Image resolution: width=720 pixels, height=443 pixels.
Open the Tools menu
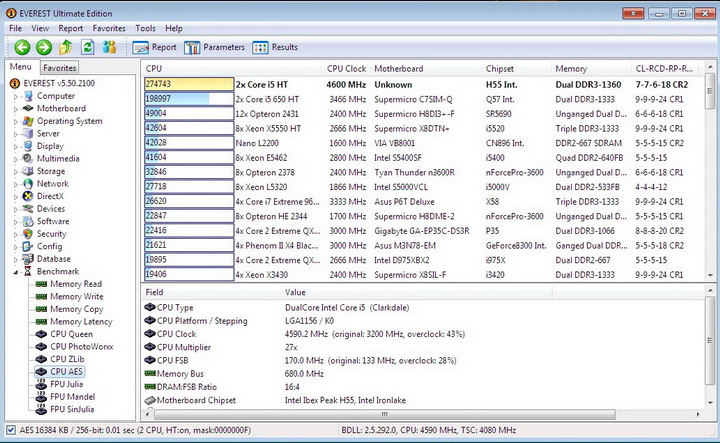(145, 28)
